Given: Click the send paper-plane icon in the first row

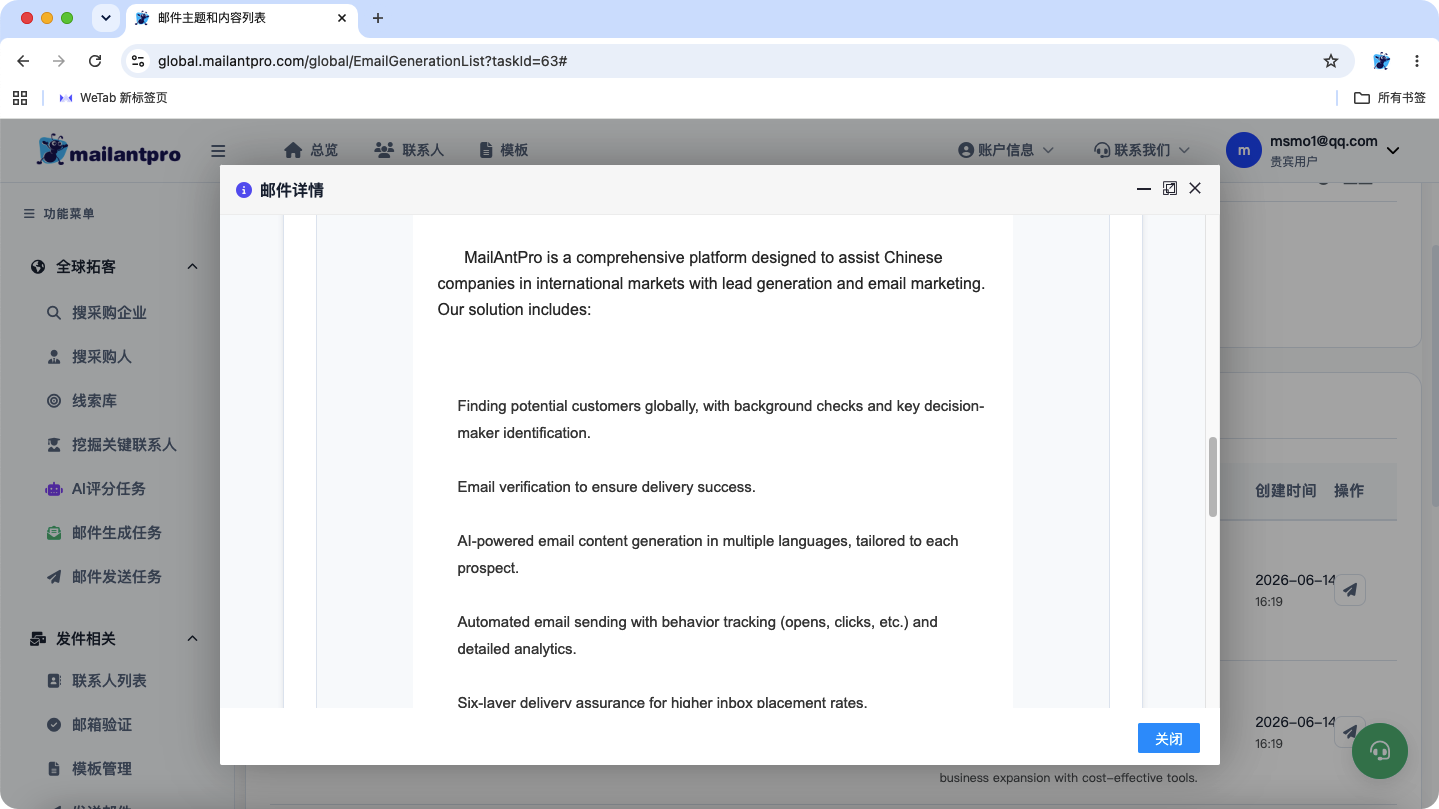Looking at the screenshot, I should 1350,590.
